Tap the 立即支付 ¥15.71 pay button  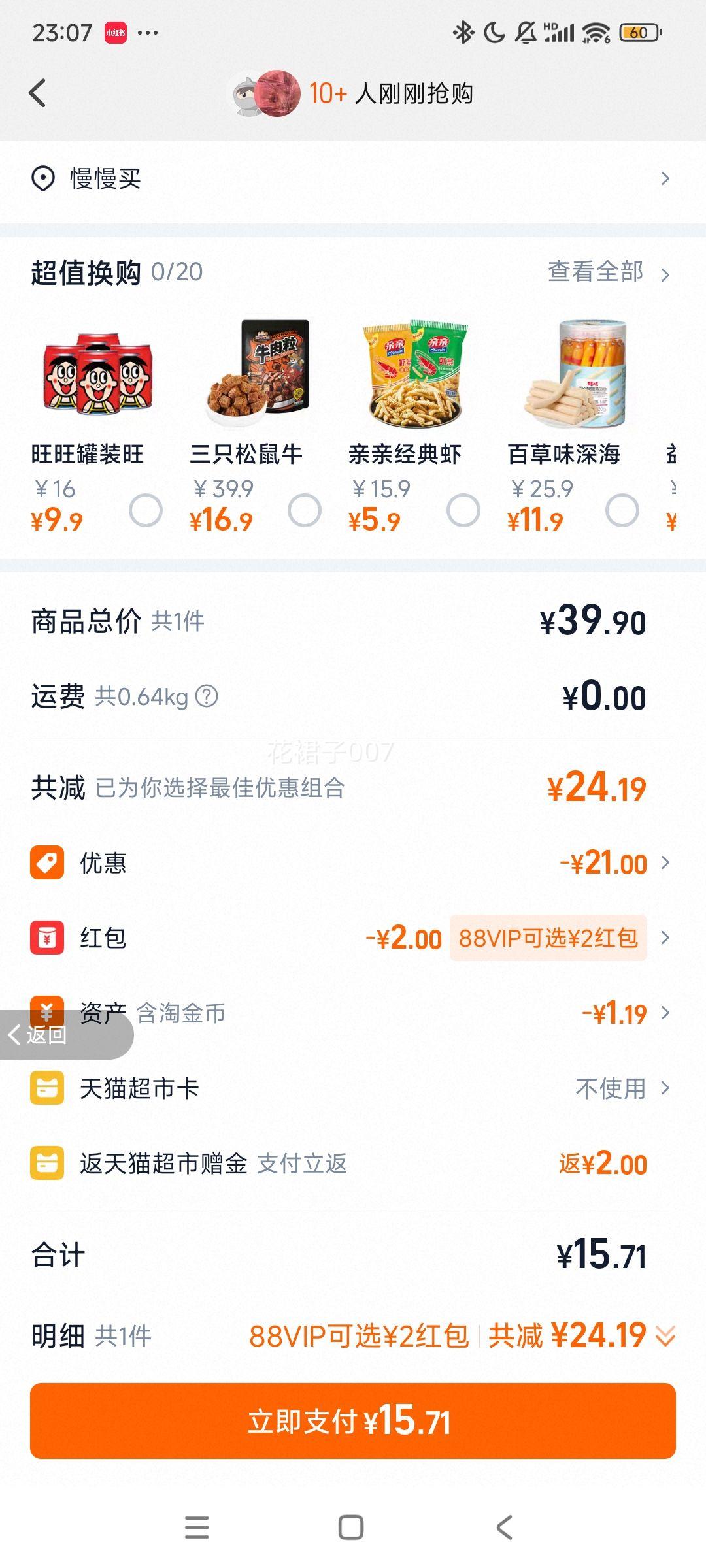[x=353, y=1420]
